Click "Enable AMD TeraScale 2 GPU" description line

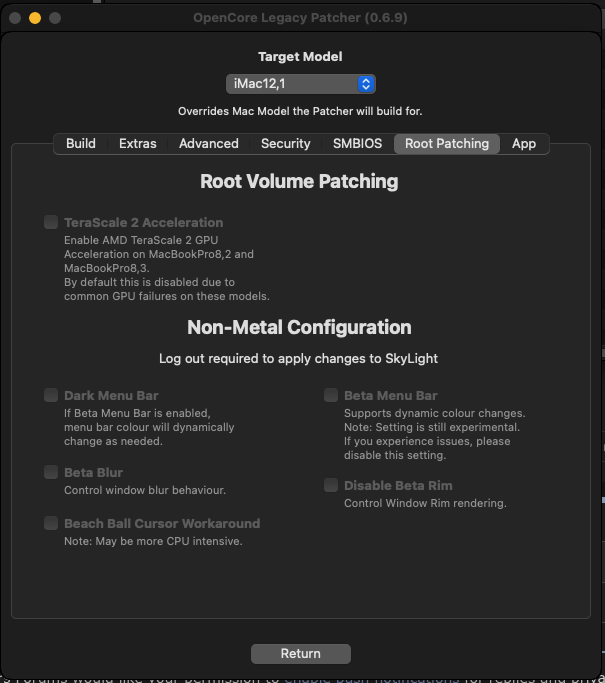tap(141, 240)
